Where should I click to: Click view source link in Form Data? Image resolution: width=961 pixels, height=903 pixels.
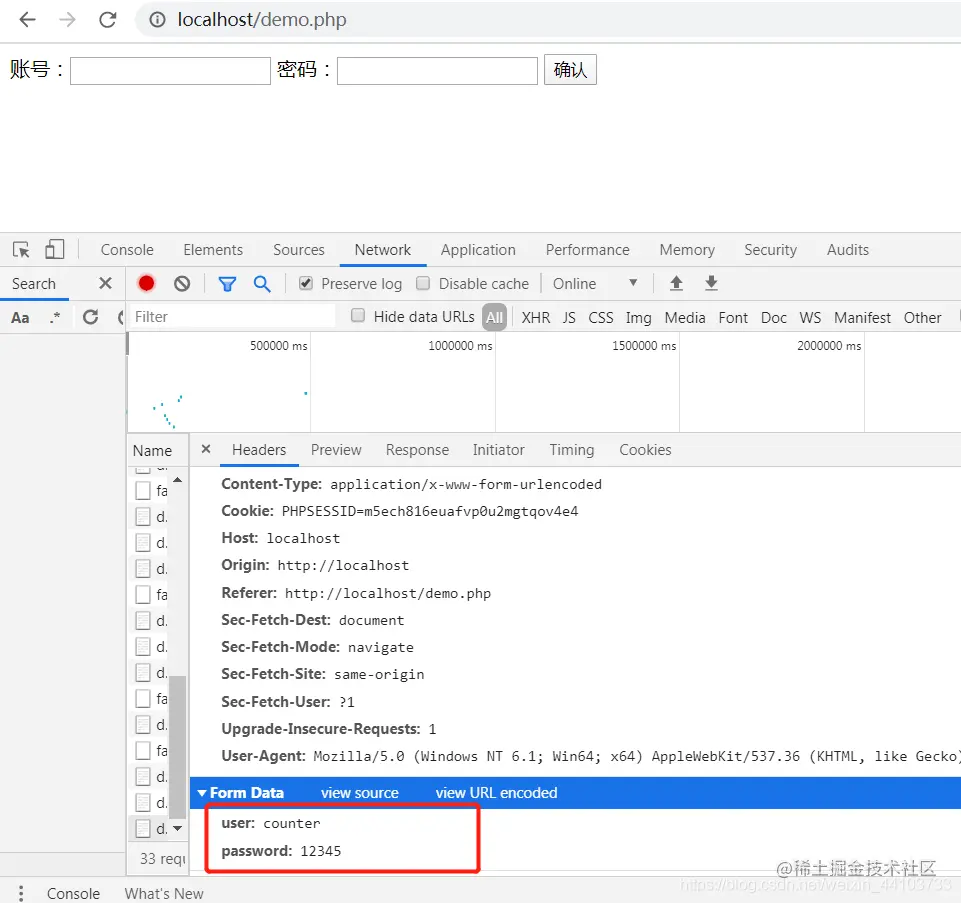coord(360,793)
